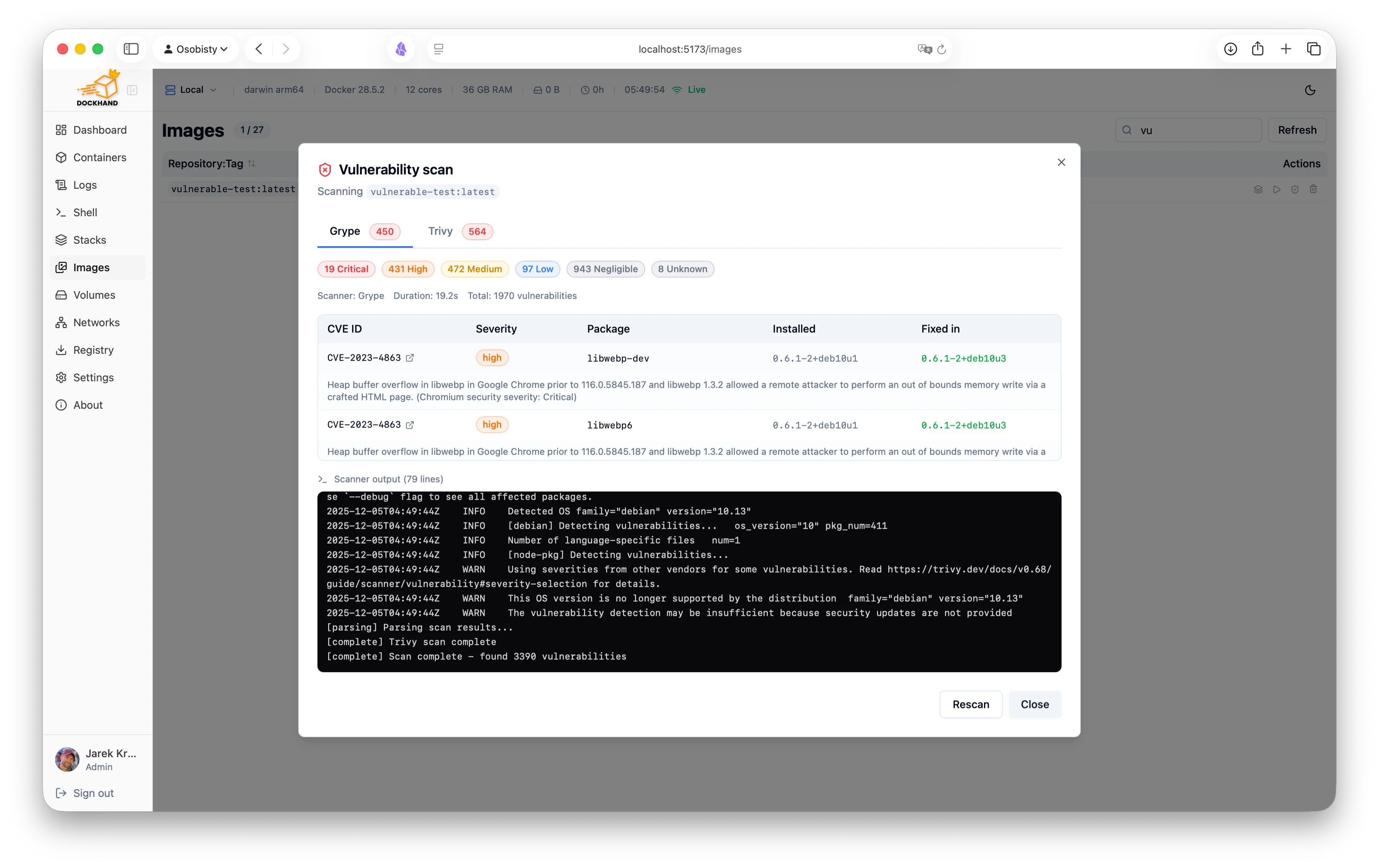Select the Grype results tab
Viewport: 1379px width, 868px height.
coord(345,231)
